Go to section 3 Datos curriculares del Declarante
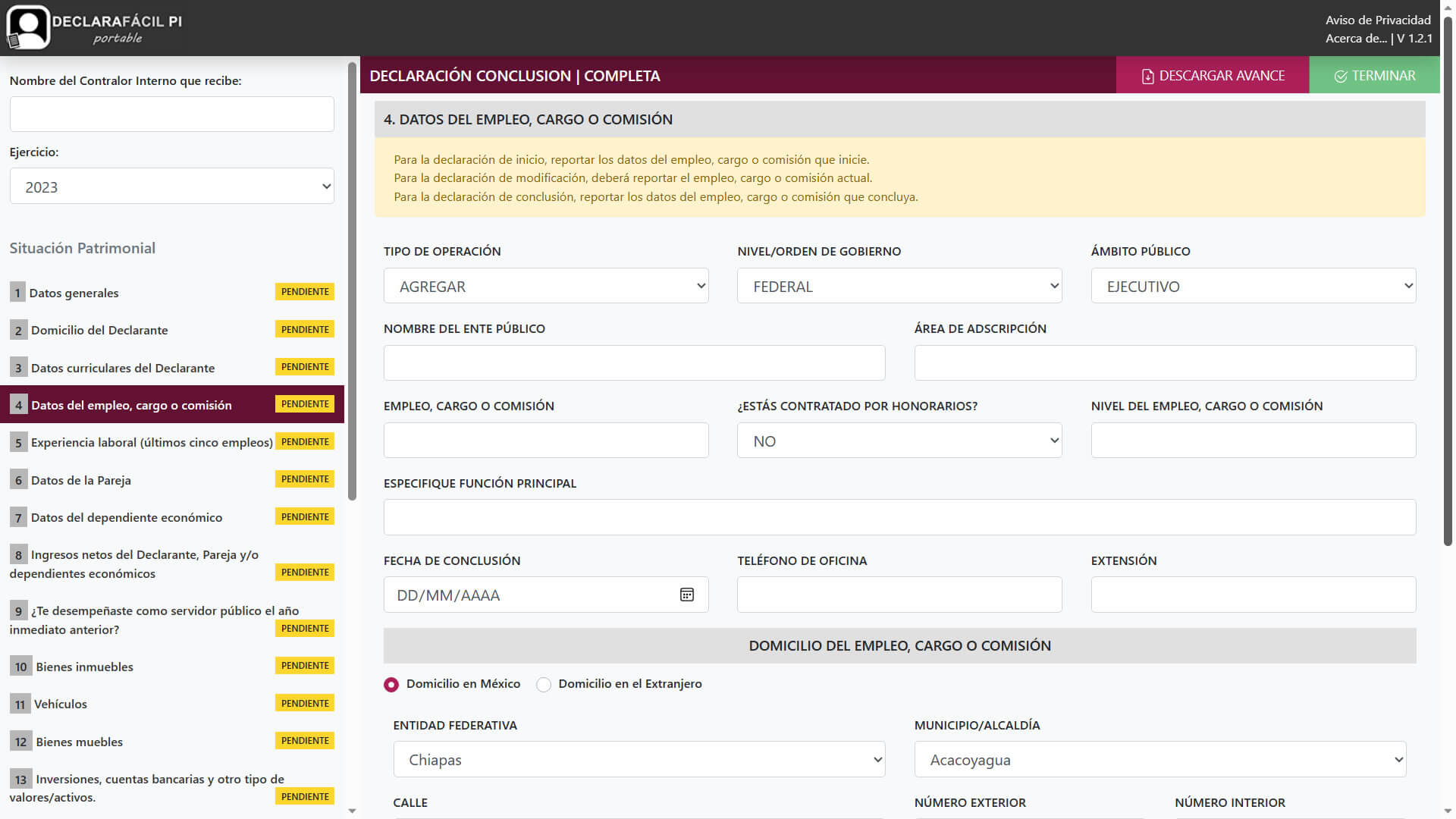Viewport: 1456px width, 819px height. coord(172,367)
